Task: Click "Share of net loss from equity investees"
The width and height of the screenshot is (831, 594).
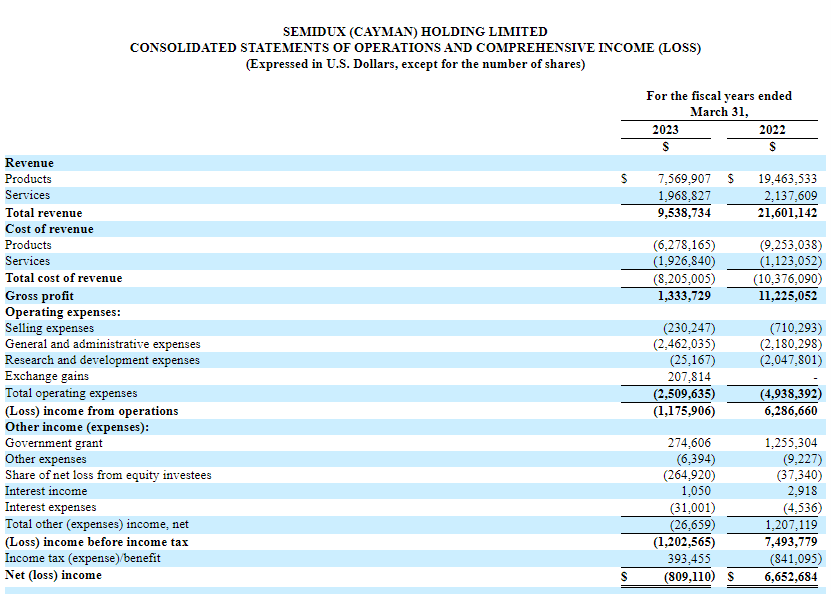Action: 108,475
